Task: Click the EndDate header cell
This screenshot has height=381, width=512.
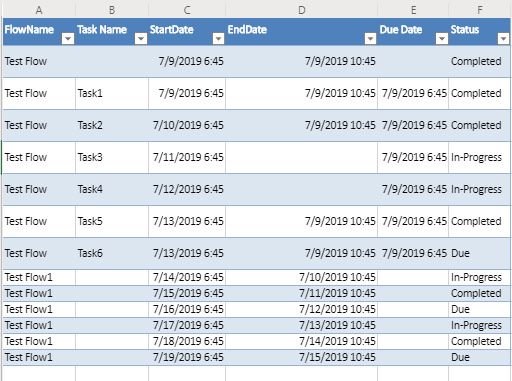Action: click(302, 32)
